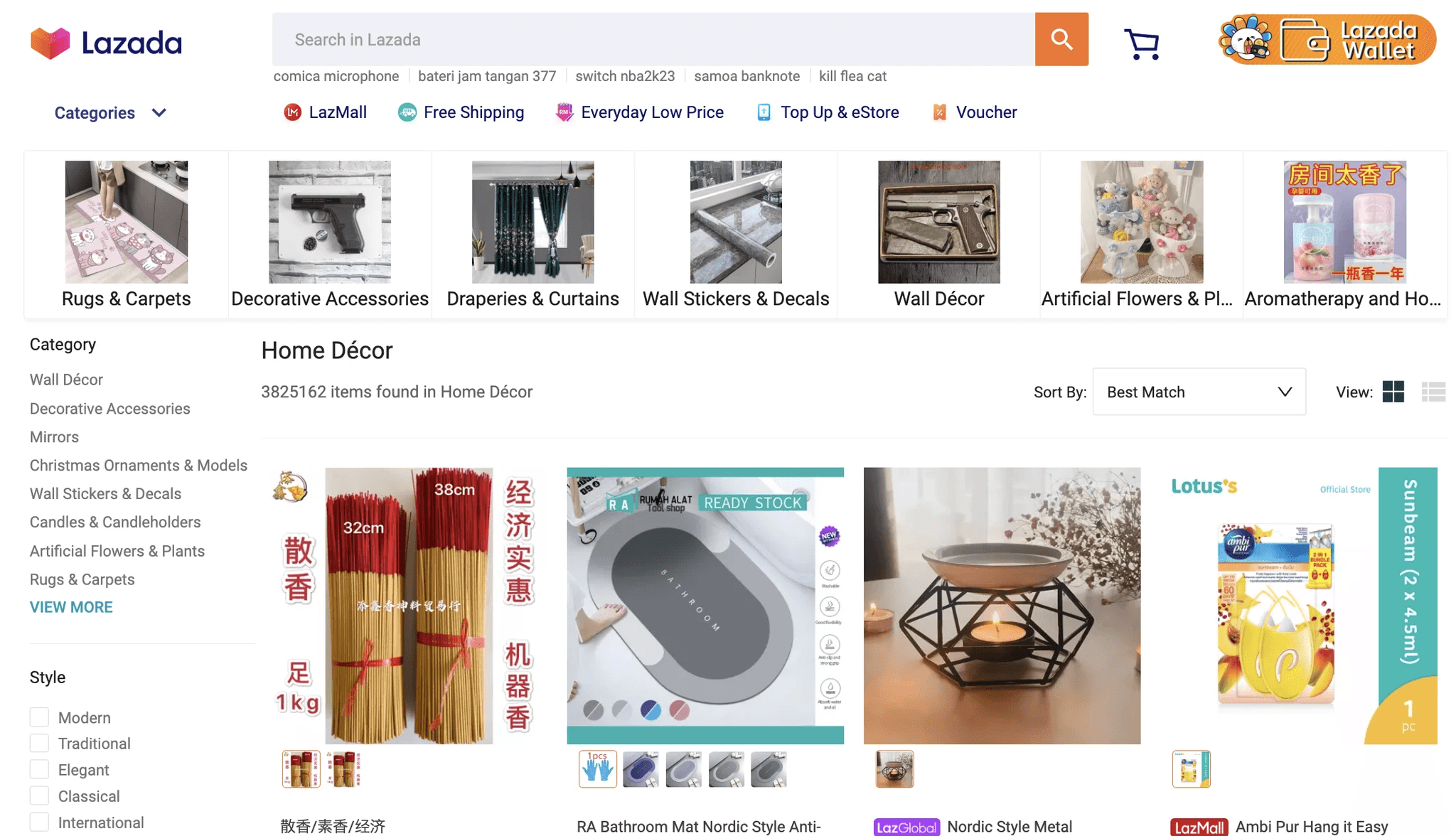Click the 'kill flea cat' suggestion
Image resolution: width=1456 pixels, height=836 pixels.
pos(852,76)
